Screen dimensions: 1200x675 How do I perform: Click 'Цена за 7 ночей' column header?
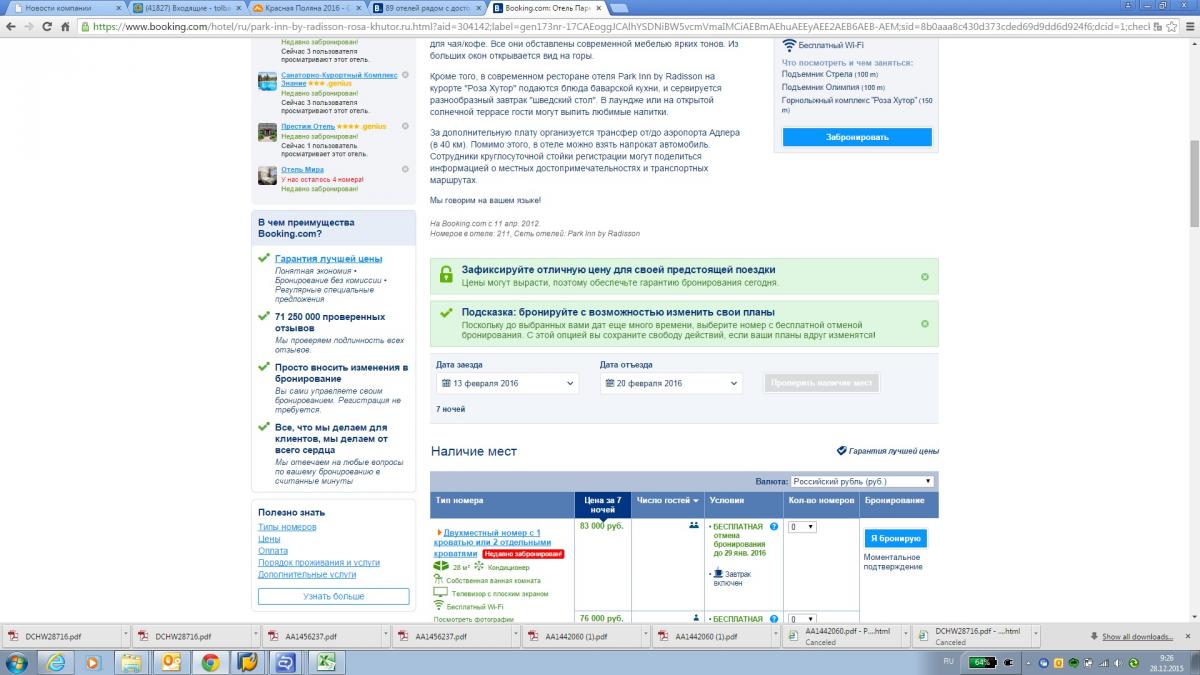603,504
